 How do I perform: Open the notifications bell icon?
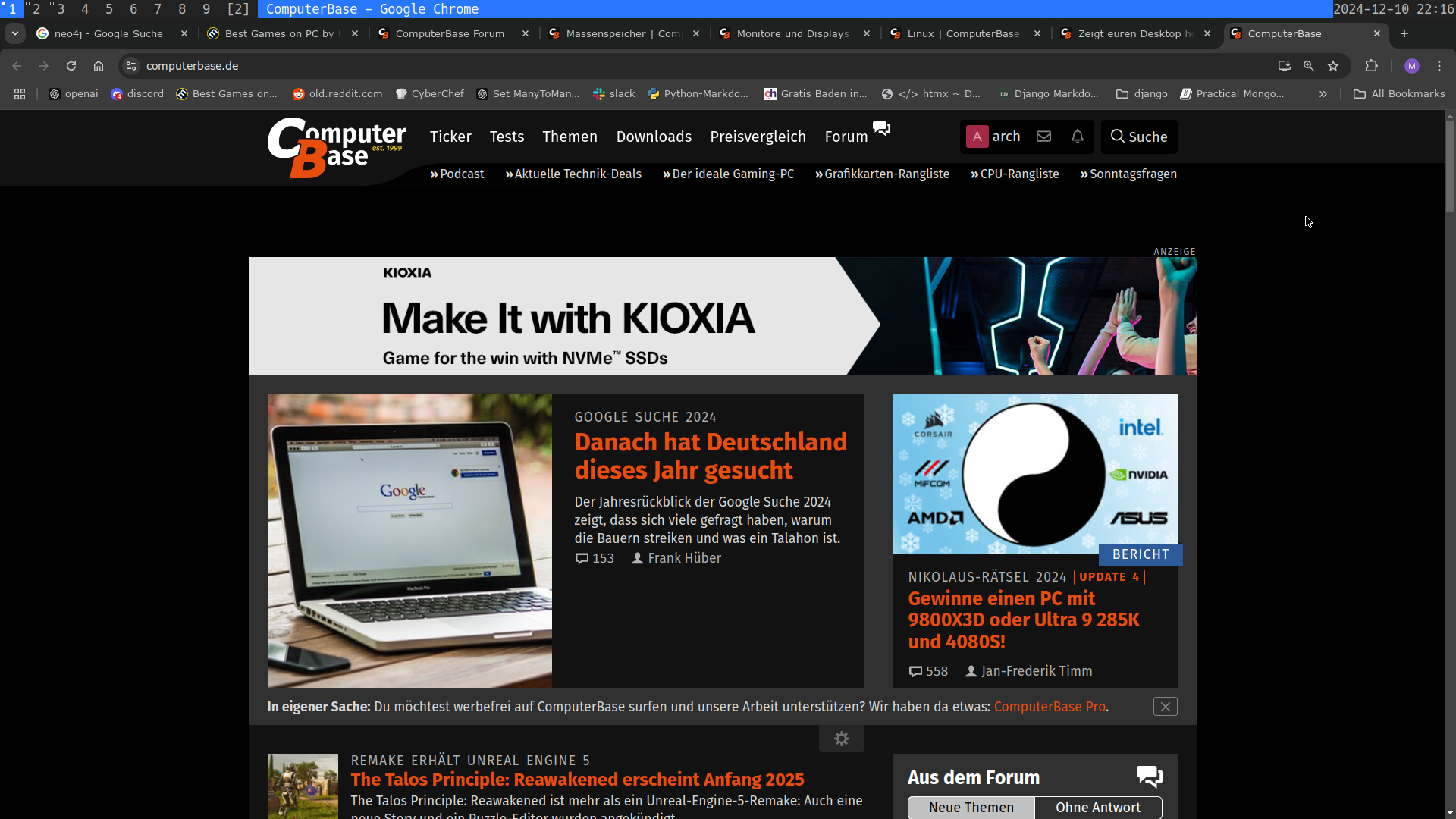(1077, 136)
